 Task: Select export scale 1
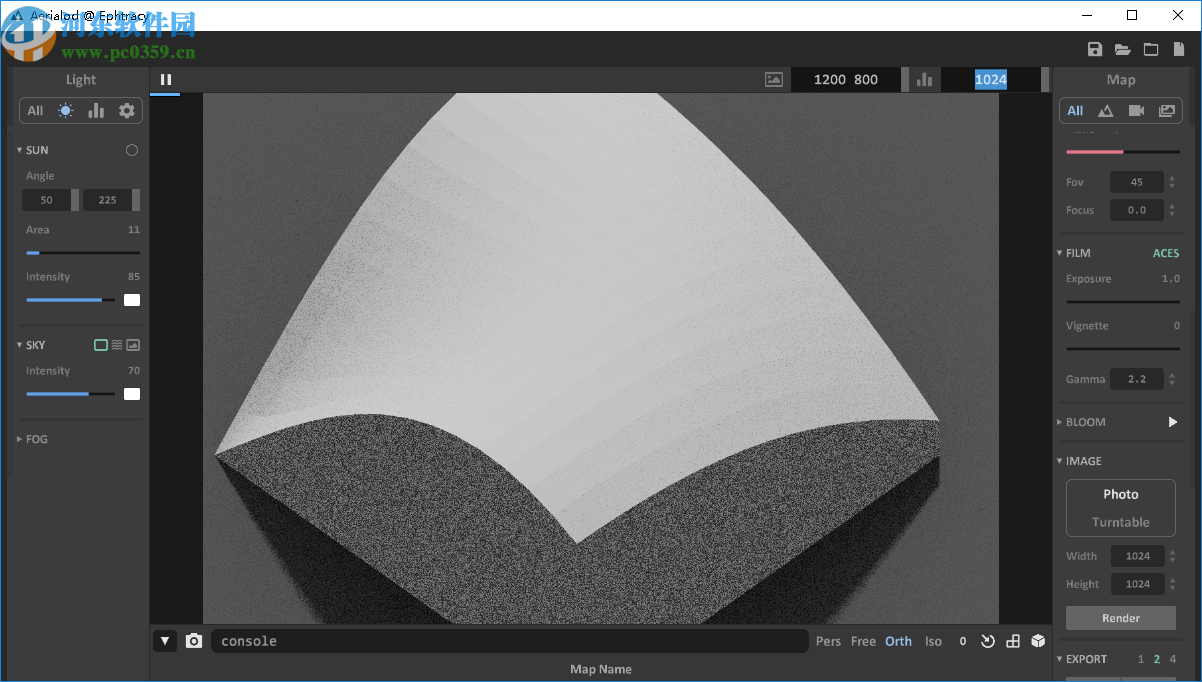coord(1141,659)
